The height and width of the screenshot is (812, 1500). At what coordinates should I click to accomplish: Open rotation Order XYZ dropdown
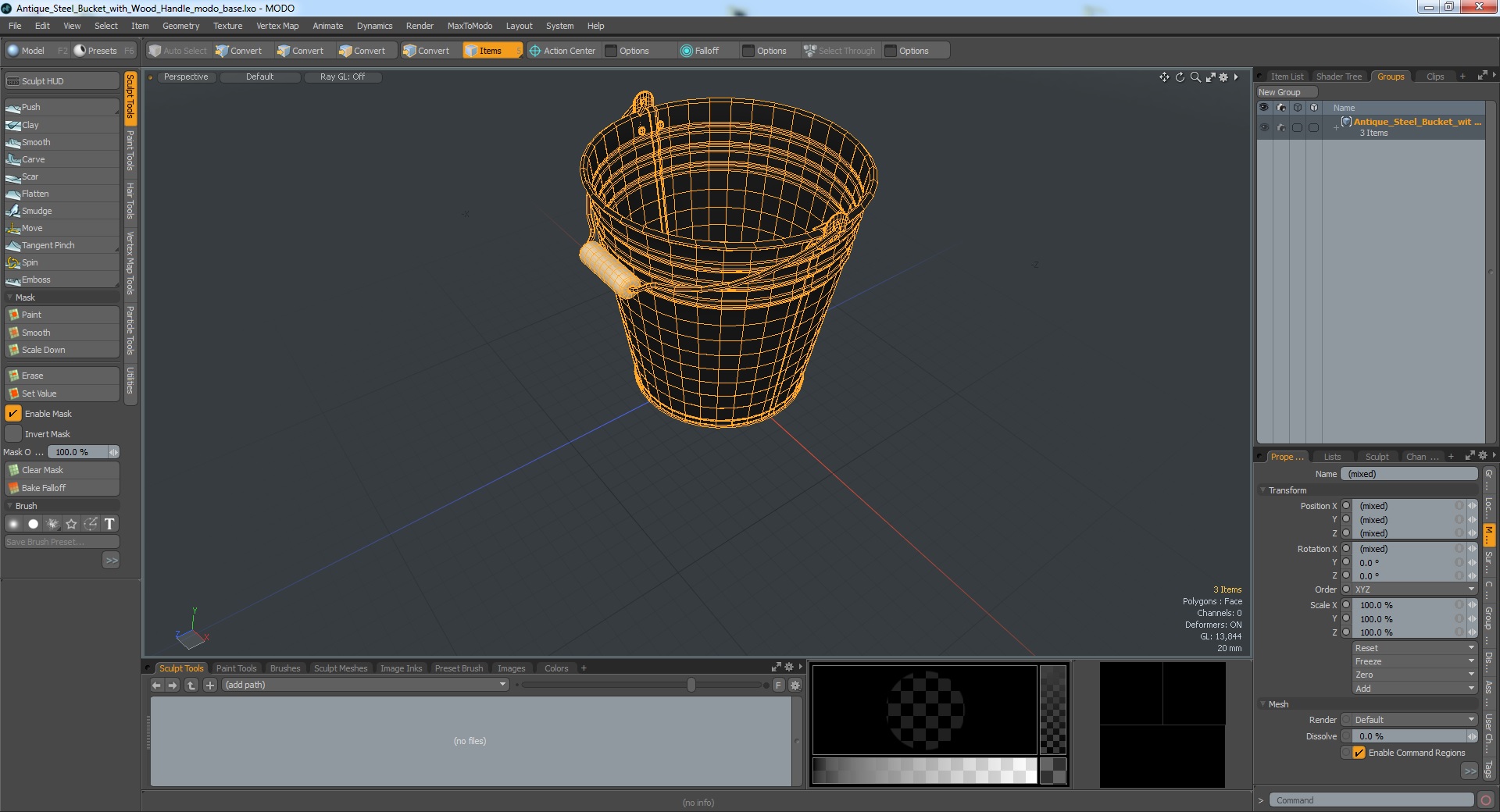(x=1414, y=589)
